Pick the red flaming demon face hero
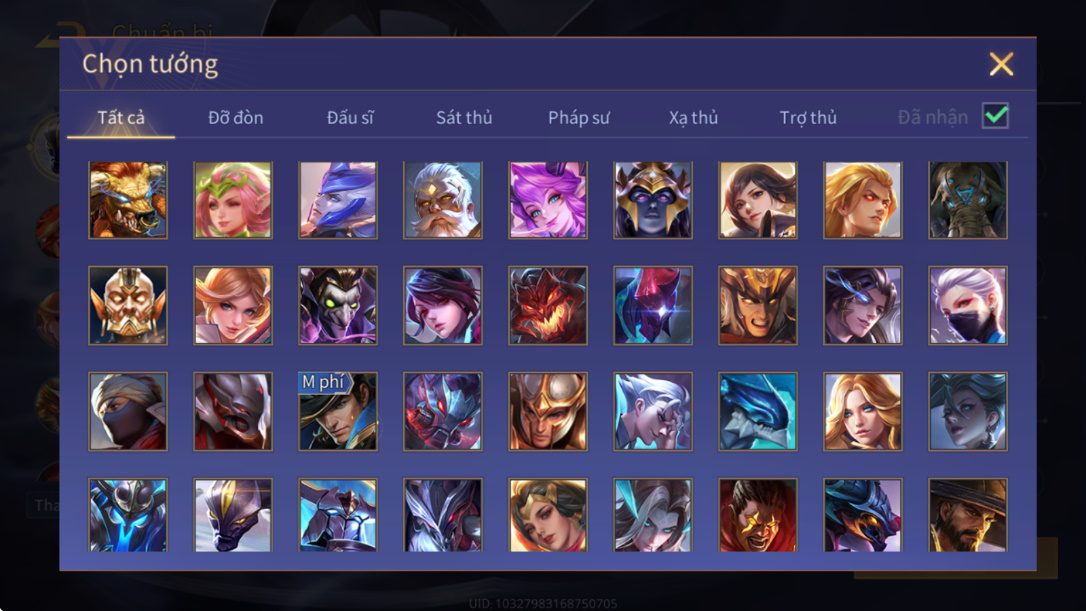 tap(548, 306)
